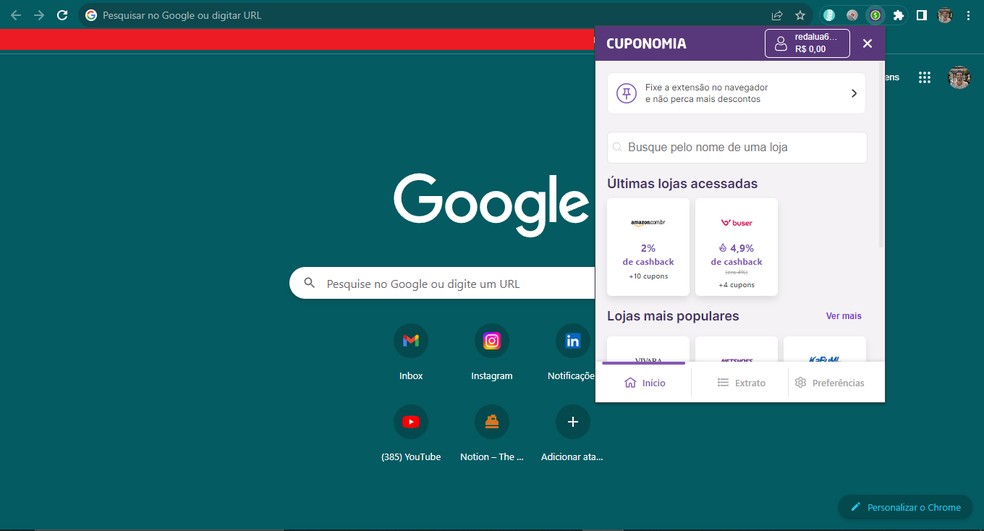Open the Chrome profile avatar in the toolbar
984x531 pixels.
coord(945,15)
